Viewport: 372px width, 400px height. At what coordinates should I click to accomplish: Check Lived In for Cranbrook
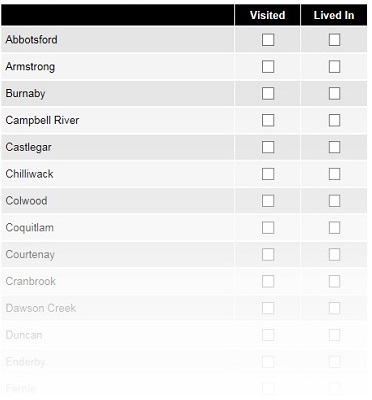[334, 281]
